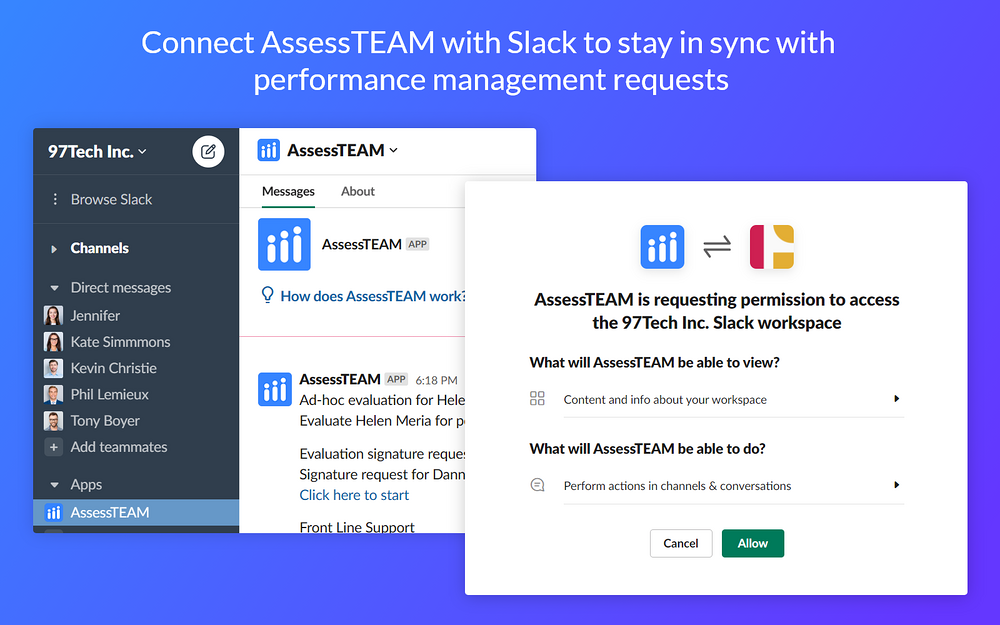This screenshot has width=1000, height=625.
Task: Click the chat bubble icon beside Perform actions
Action: 538,485
